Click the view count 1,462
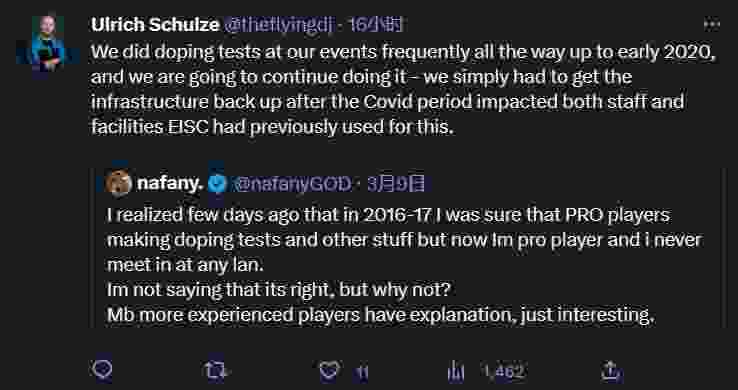This screenshot has width=738, height=390. pyautogui.click(x=503, y=372)
